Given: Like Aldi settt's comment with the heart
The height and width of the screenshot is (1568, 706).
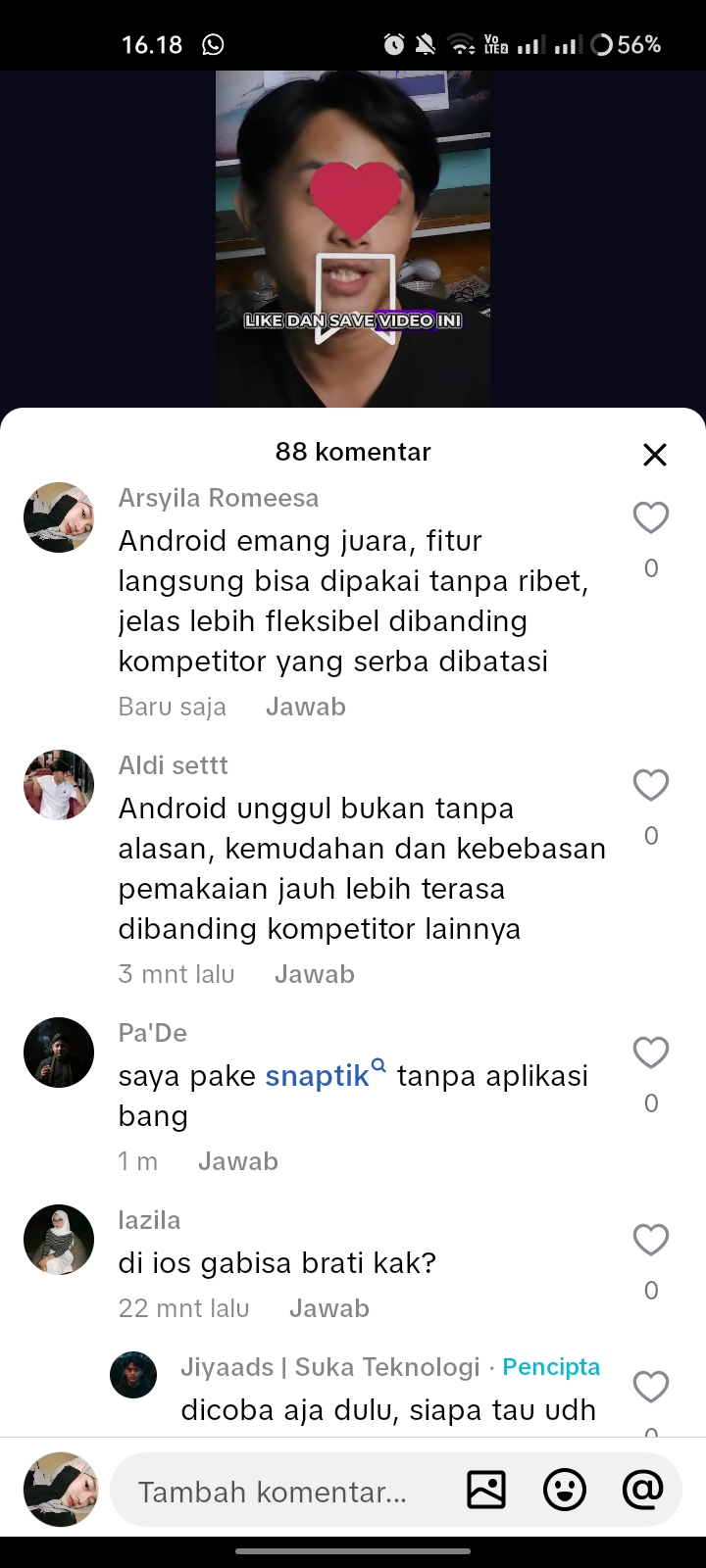Looking at the screenshot, I should coord(651,785).
